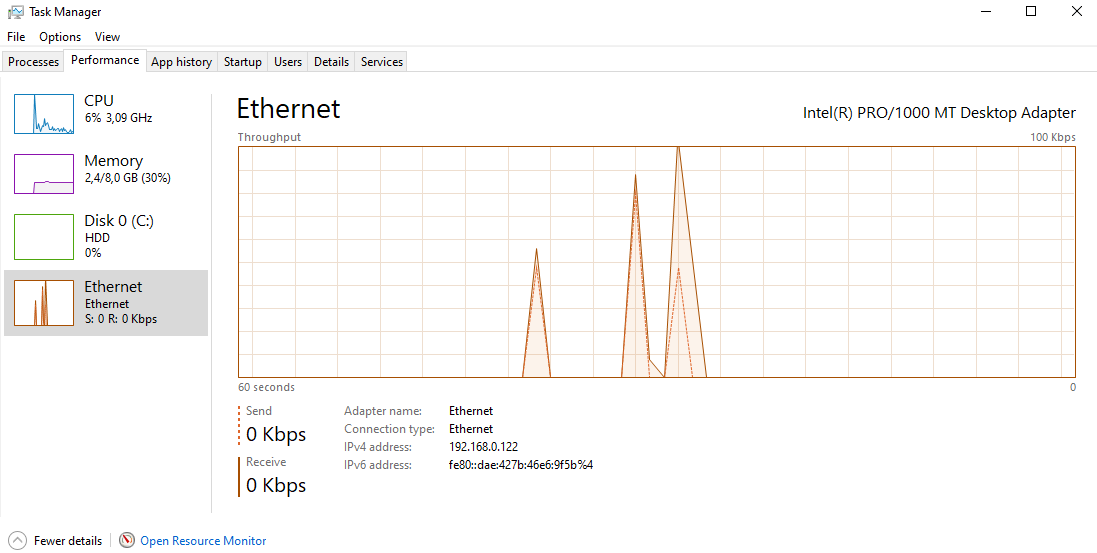The image size is (1097, 553).
Task: Go to the Startup tab
Action: click(x=242, y=62)
